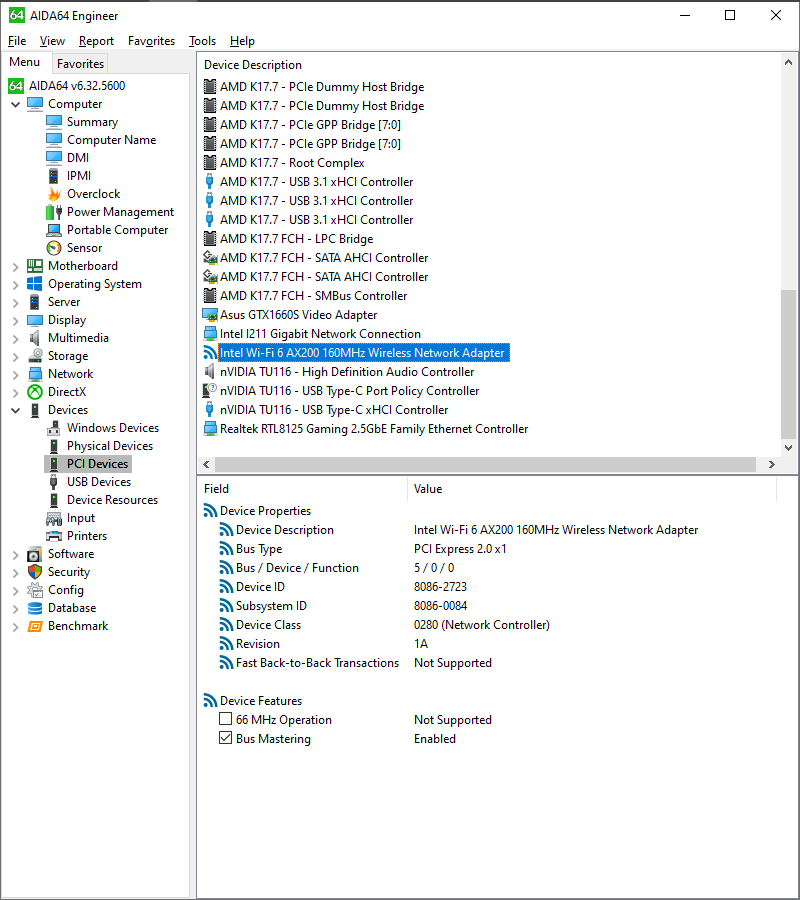The height and width of the screenshot is (900, 800).
Task: Expand the Benchmark tree node
Action: coord(15,627)
